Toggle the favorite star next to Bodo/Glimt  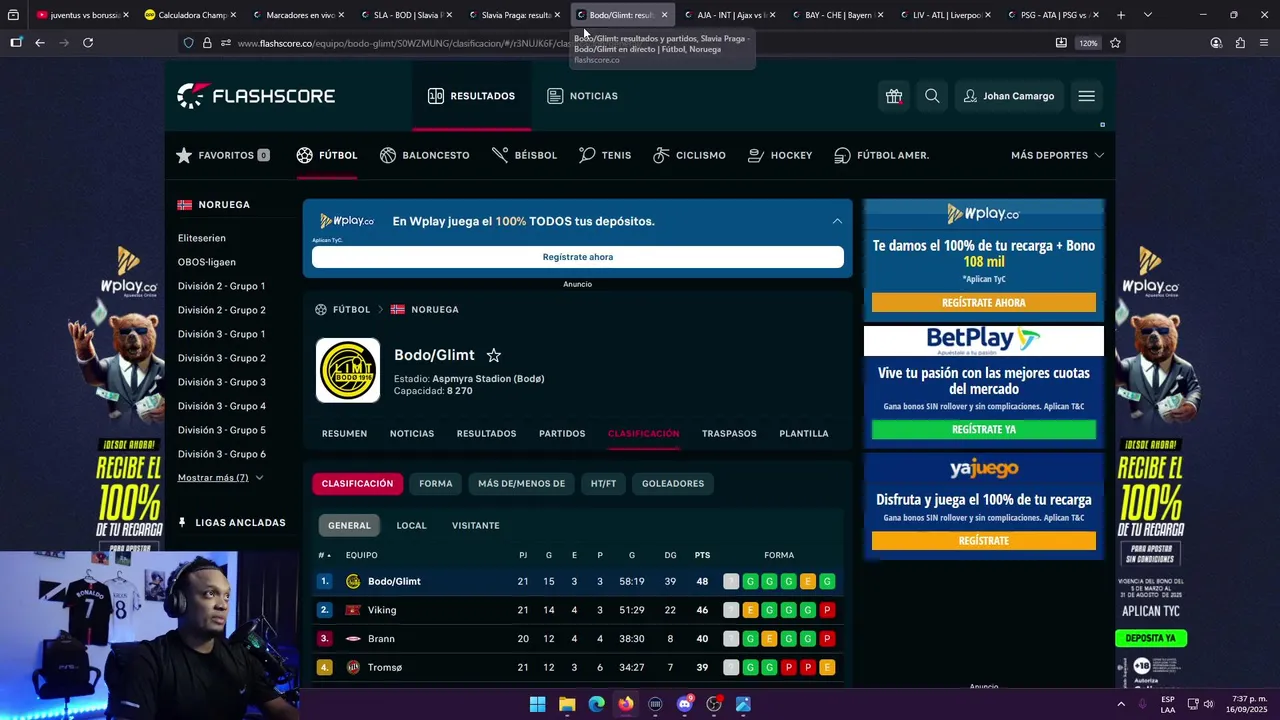click(493, 355)
